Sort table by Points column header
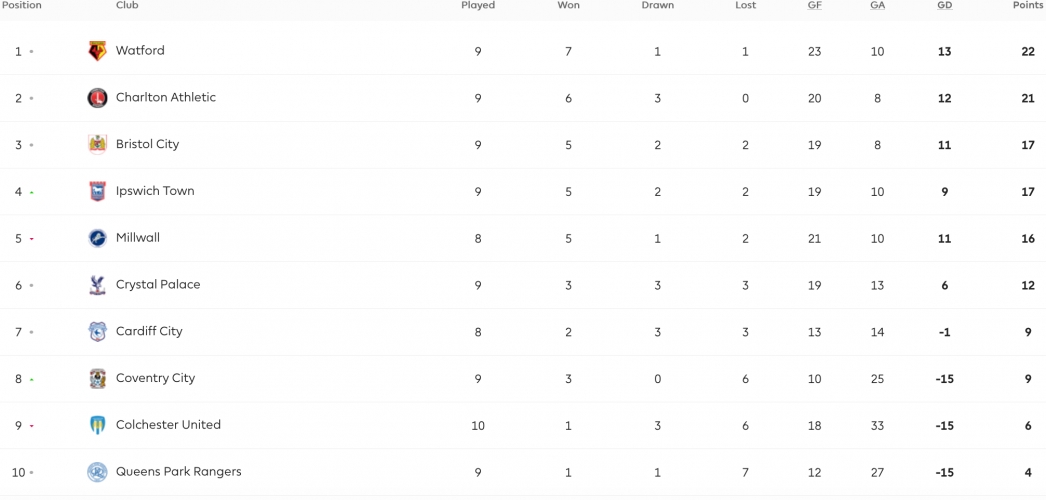1046x500 pixels. point(1027,5)
